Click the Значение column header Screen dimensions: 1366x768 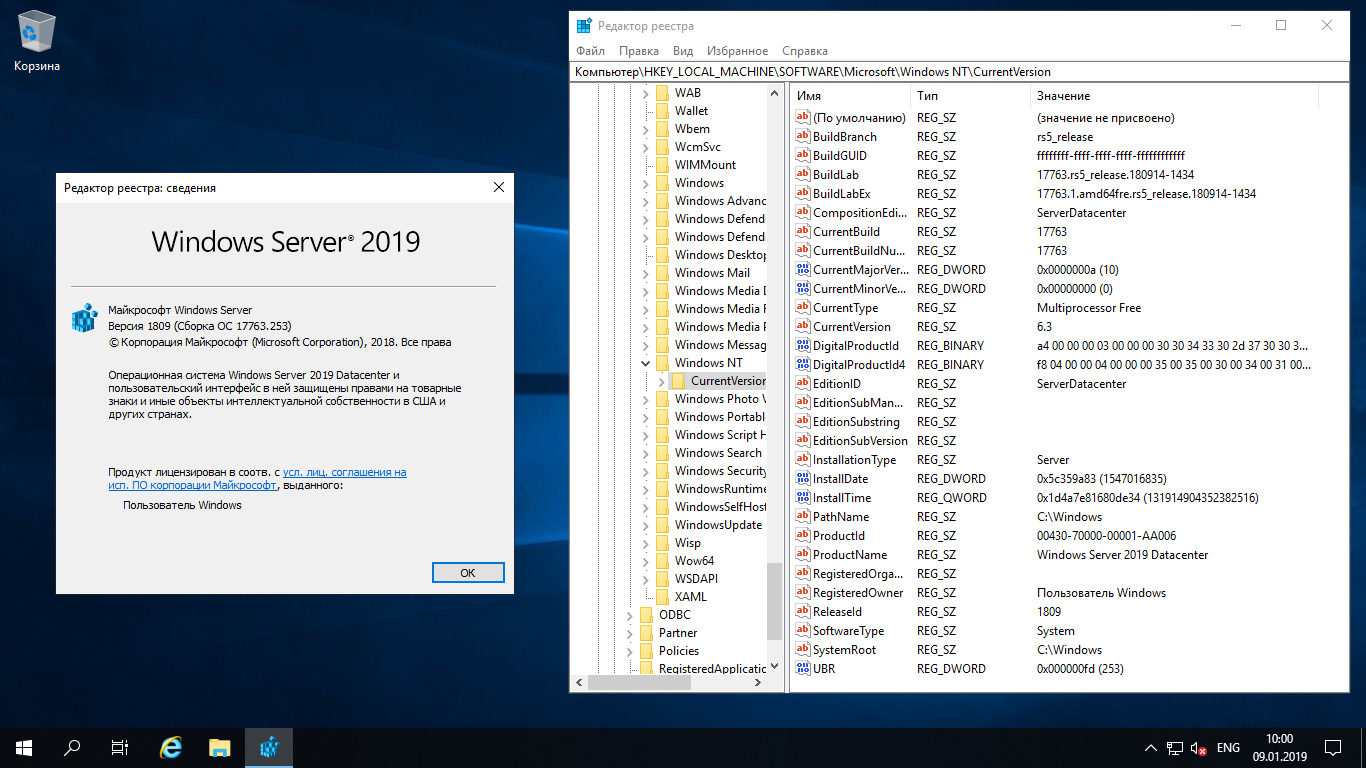click(1174, 95)
